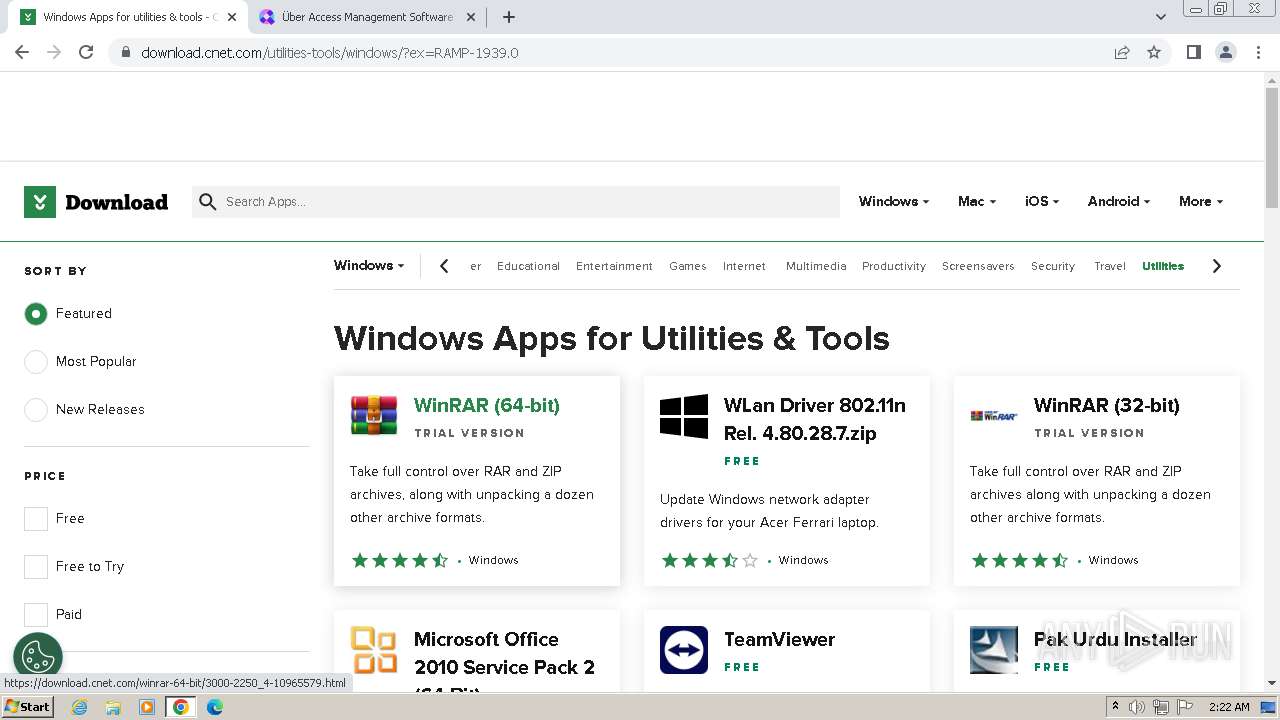
Task: Open the Games category
Action: point(687,266)
